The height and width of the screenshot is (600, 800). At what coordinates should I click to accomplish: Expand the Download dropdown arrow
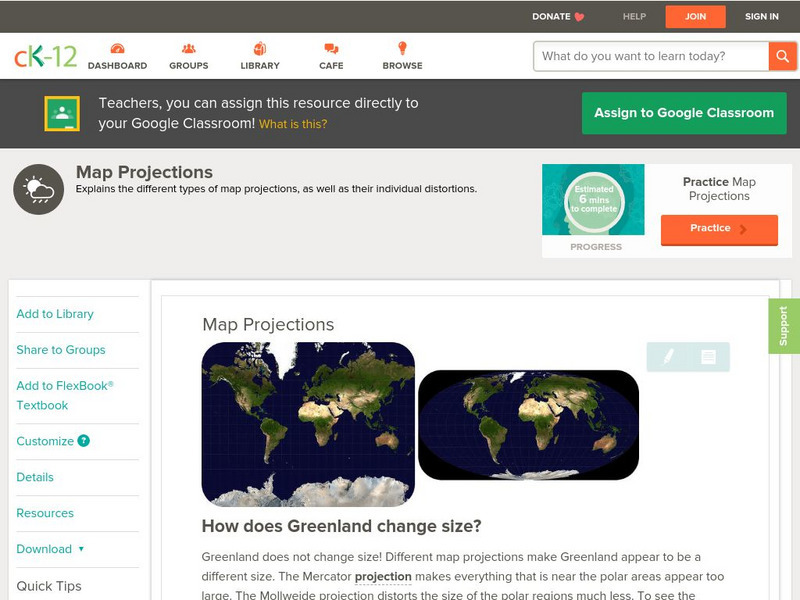(x=81, y=549)
